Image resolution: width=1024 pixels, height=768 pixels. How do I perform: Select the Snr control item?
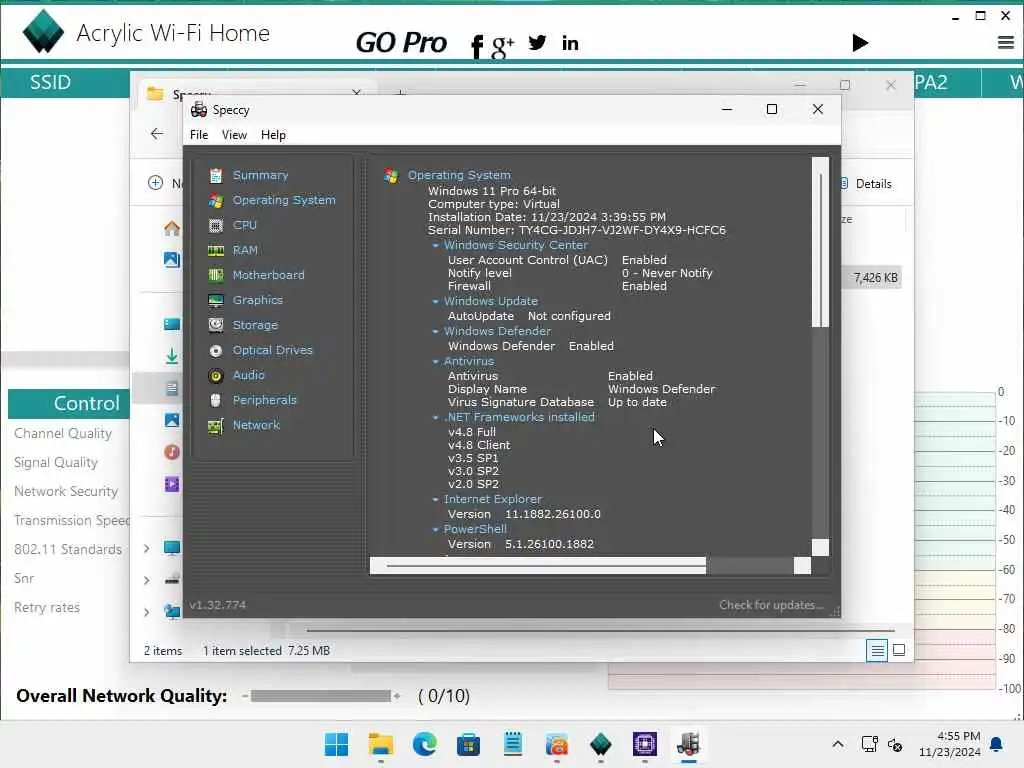(24, 578)
